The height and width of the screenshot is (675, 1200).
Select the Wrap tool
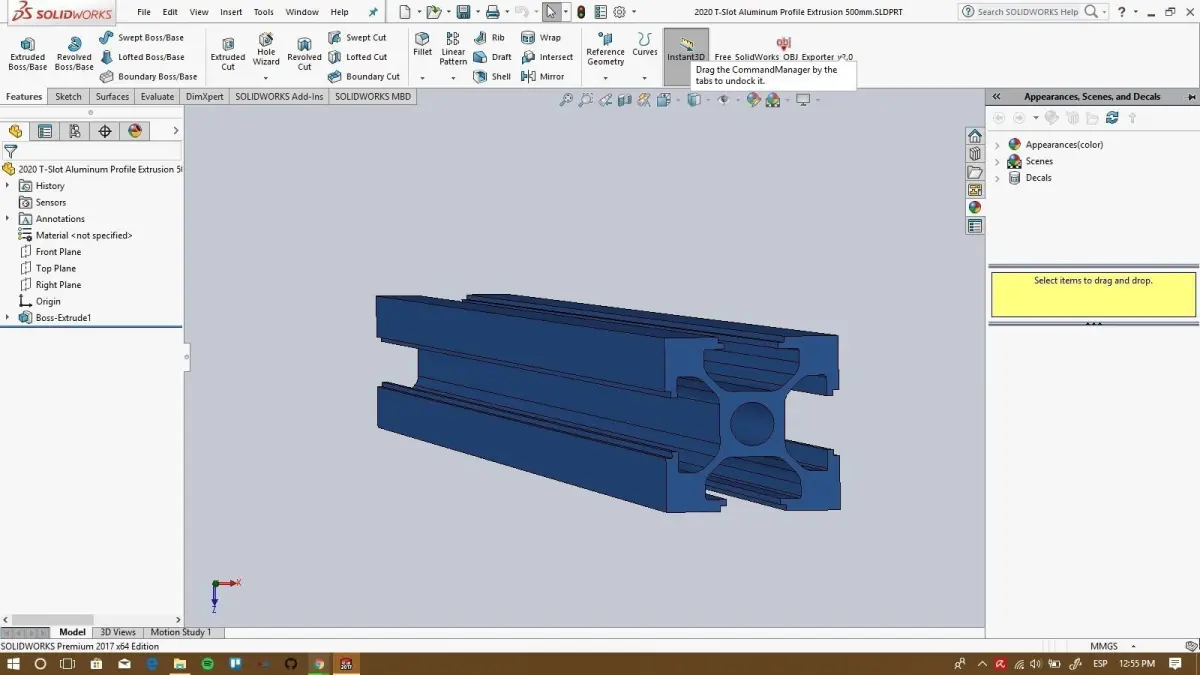coord(541,37)
